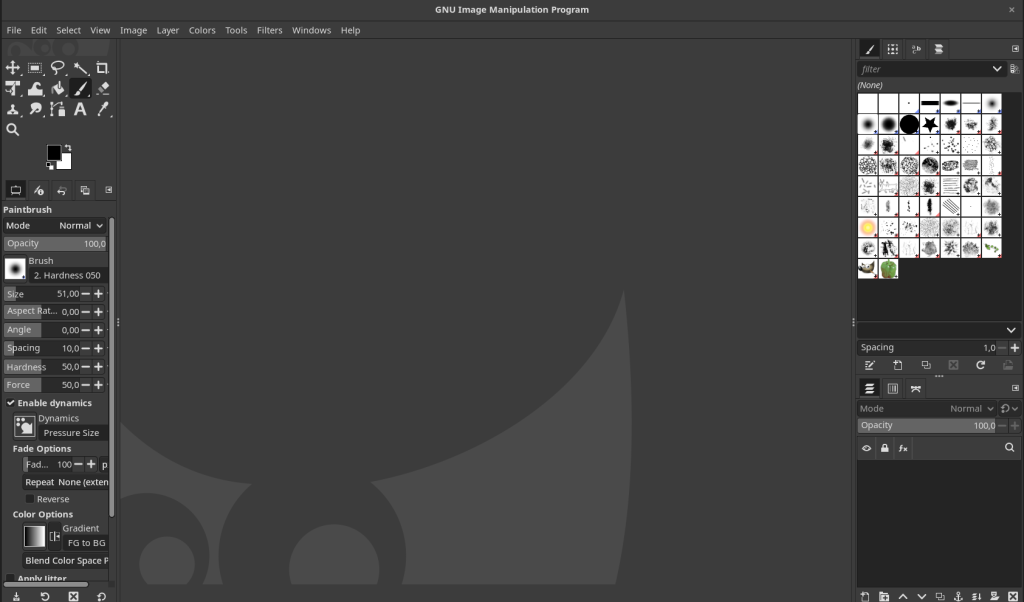Select the Fuzzy Select magic wand tool

[80, 68]
